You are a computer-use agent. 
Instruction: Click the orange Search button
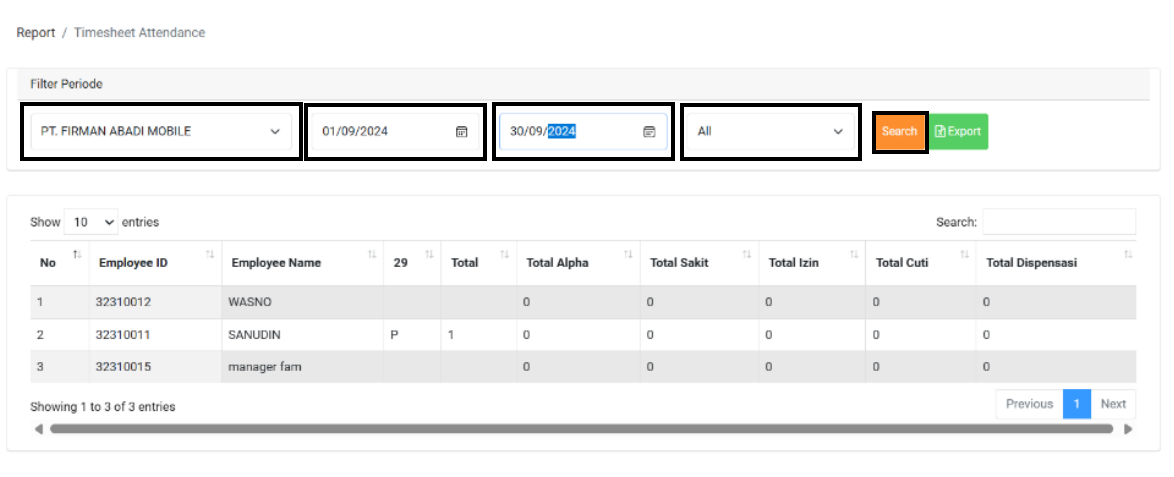900,131
